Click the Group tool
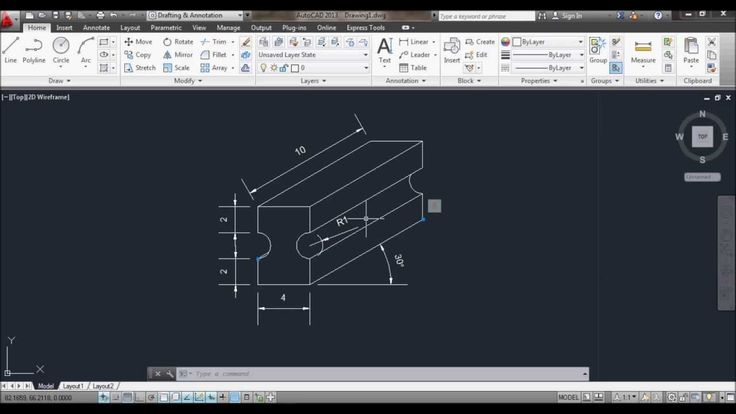The height and width of the screenshot is (414, 736). tap(598, 51)
